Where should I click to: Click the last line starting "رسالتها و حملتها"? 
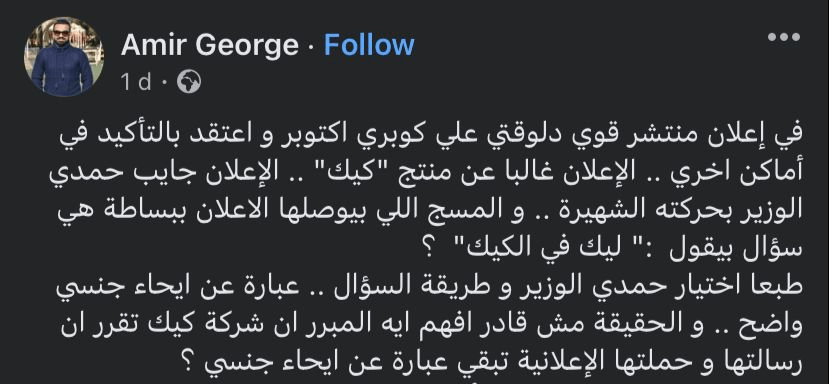497,361
